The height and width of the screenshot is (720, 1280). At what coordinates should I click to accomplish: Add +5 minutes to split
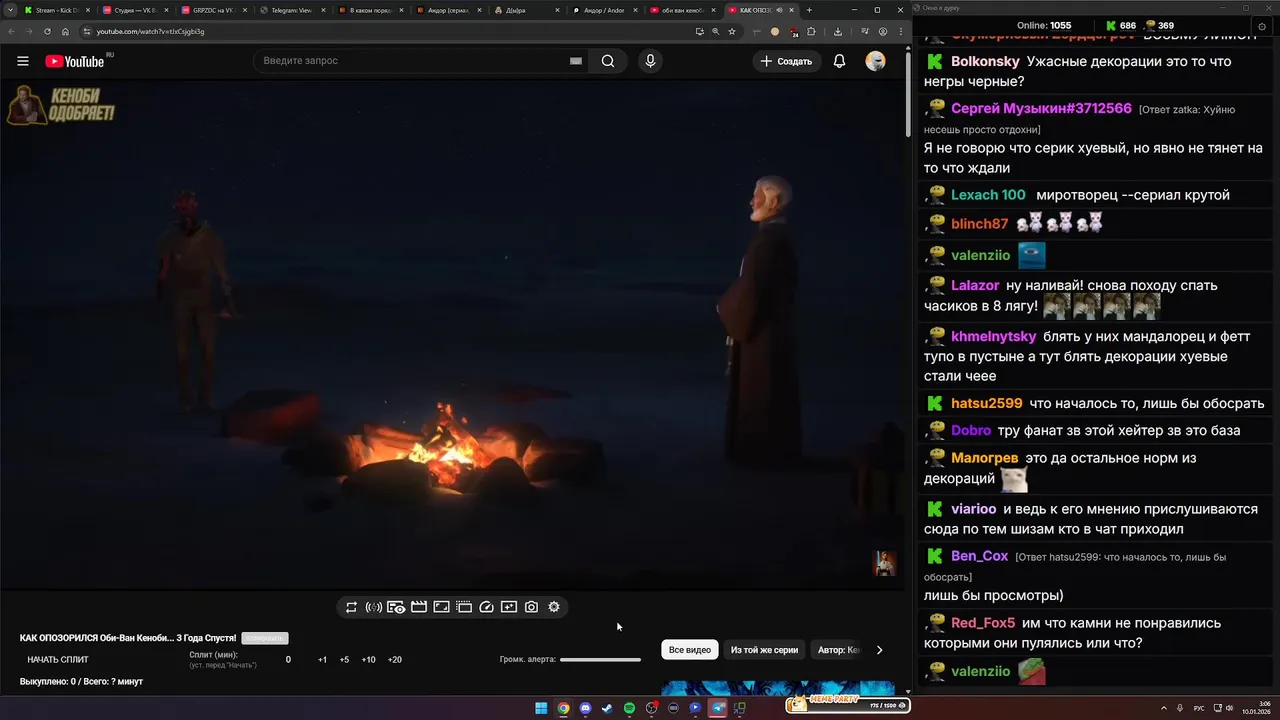(344, 660)
